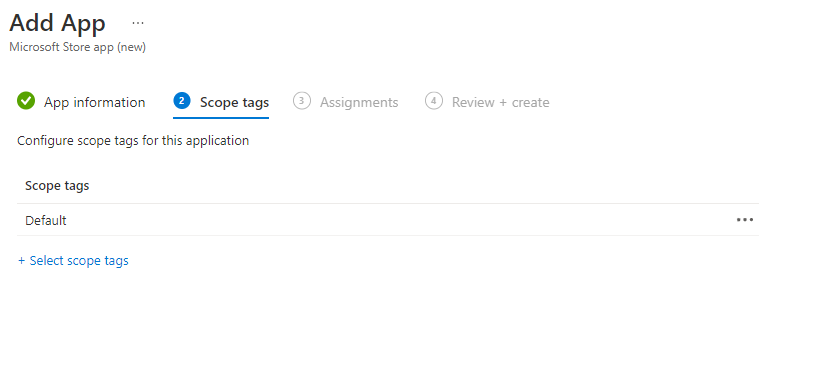Open the ellipsis menu beside Add App title
Viewport: 828px width, 382px height.
(138, 23)
